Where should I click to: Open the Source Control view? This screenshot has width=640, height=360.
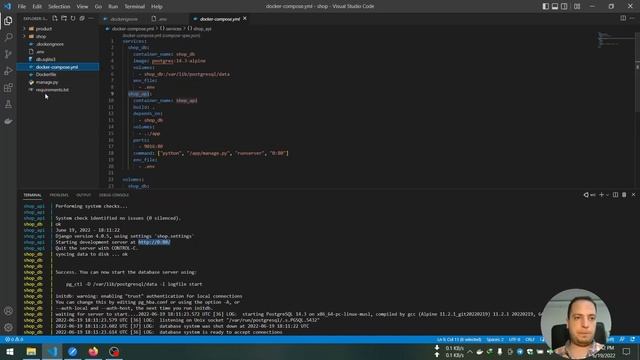pos(8,54)
